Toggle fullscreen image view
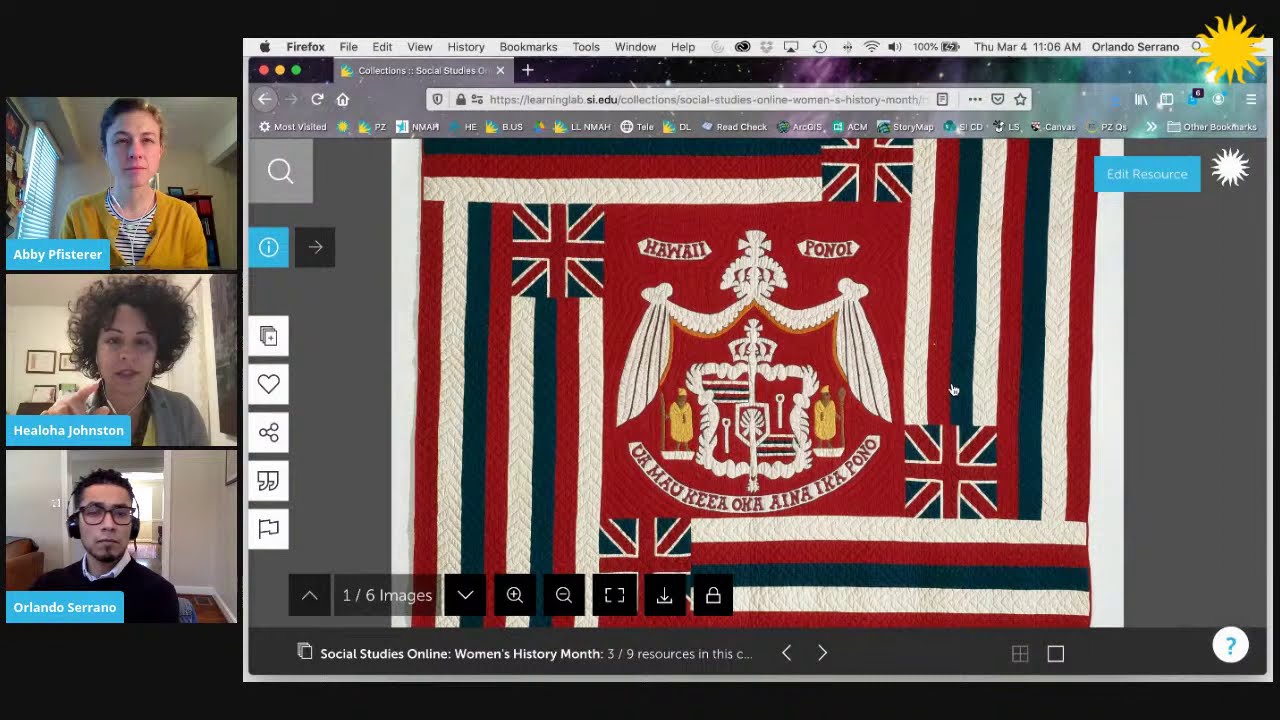 click(614, 595)
